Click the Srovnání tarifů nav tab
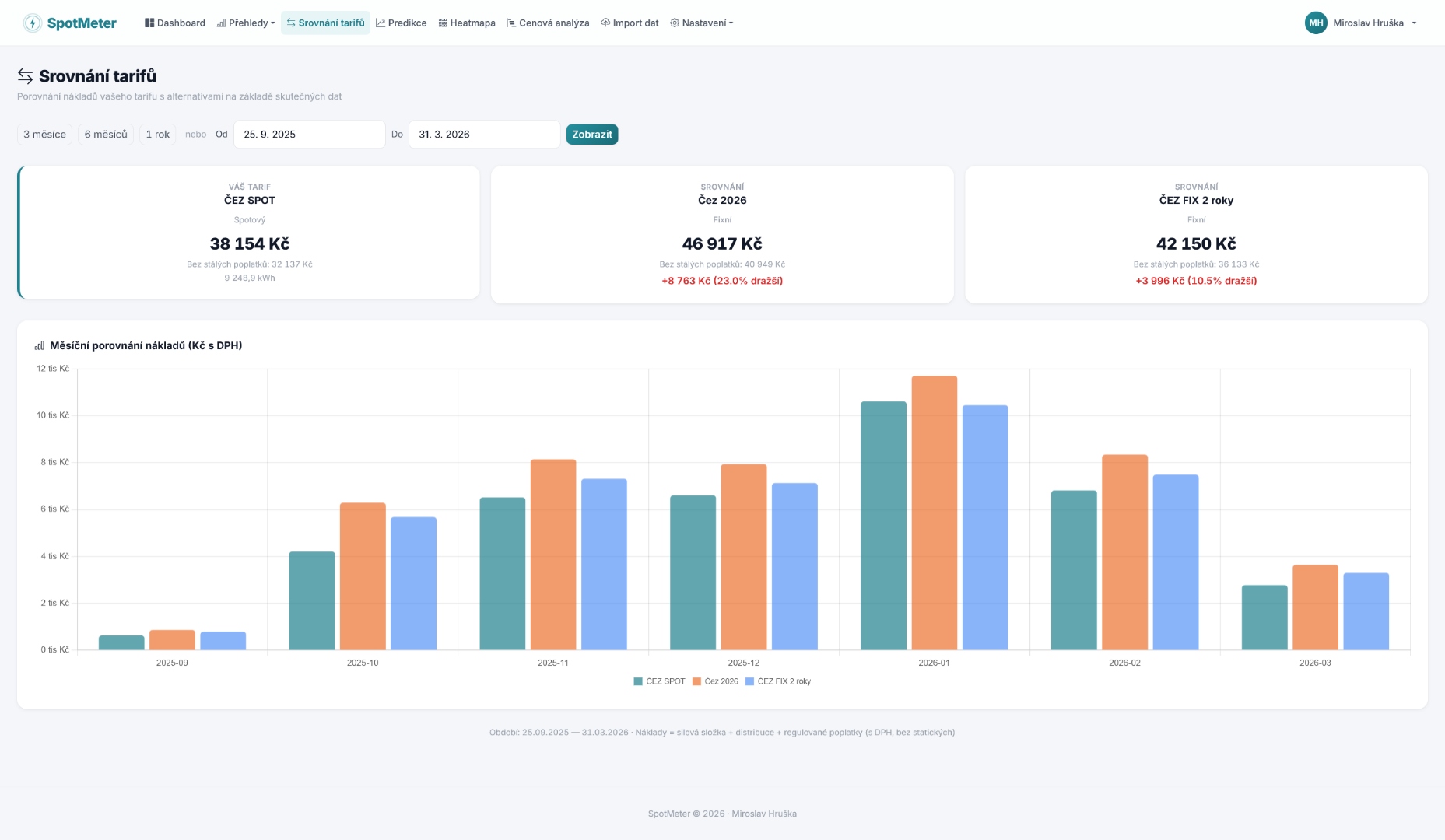Image resolution: width=1445 pixels, height=840 pixels. pyautogui.click(x=325, y=23)
